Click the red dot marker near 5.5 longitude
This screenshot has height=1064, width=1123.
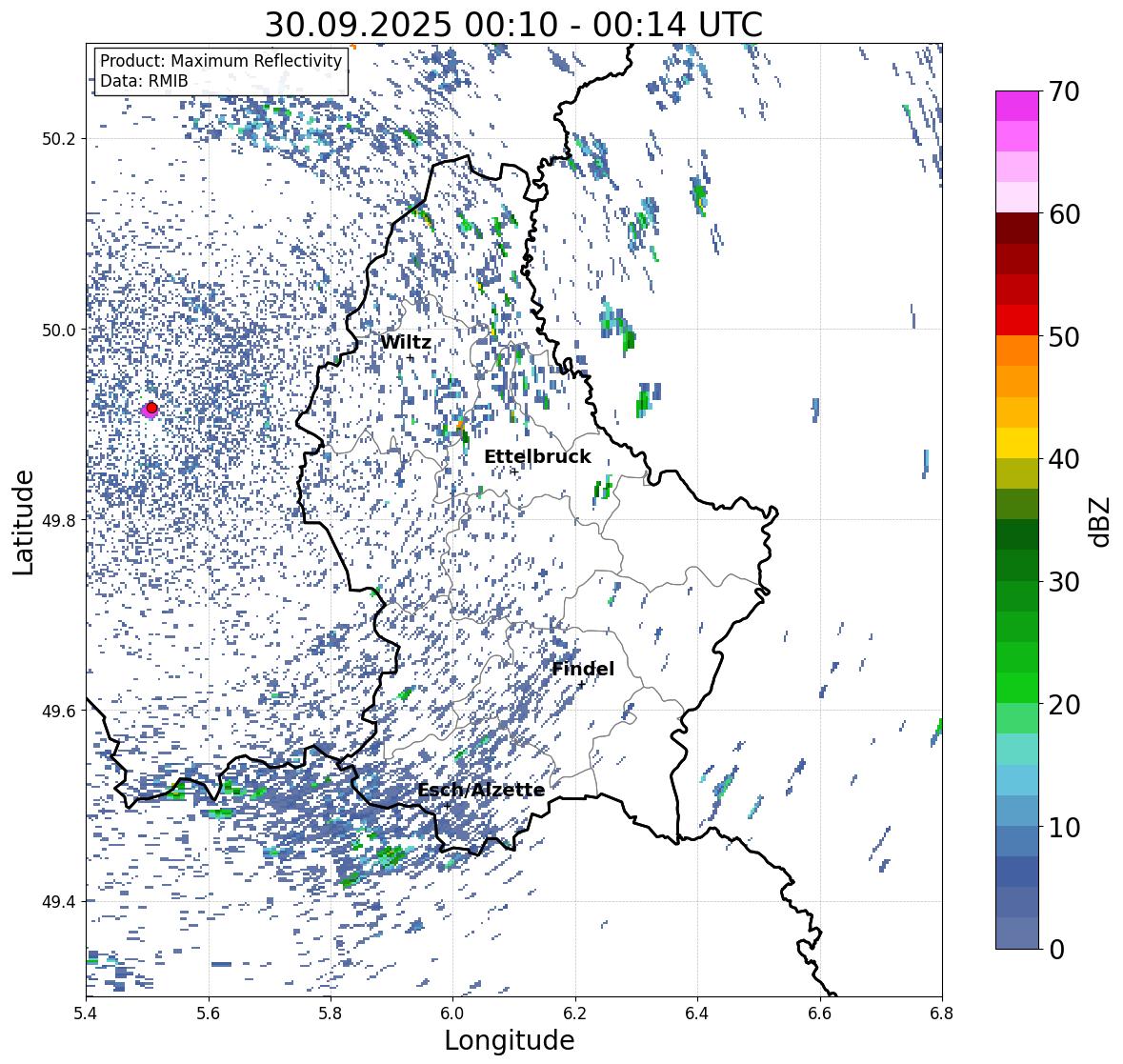[x=151, y=408]
